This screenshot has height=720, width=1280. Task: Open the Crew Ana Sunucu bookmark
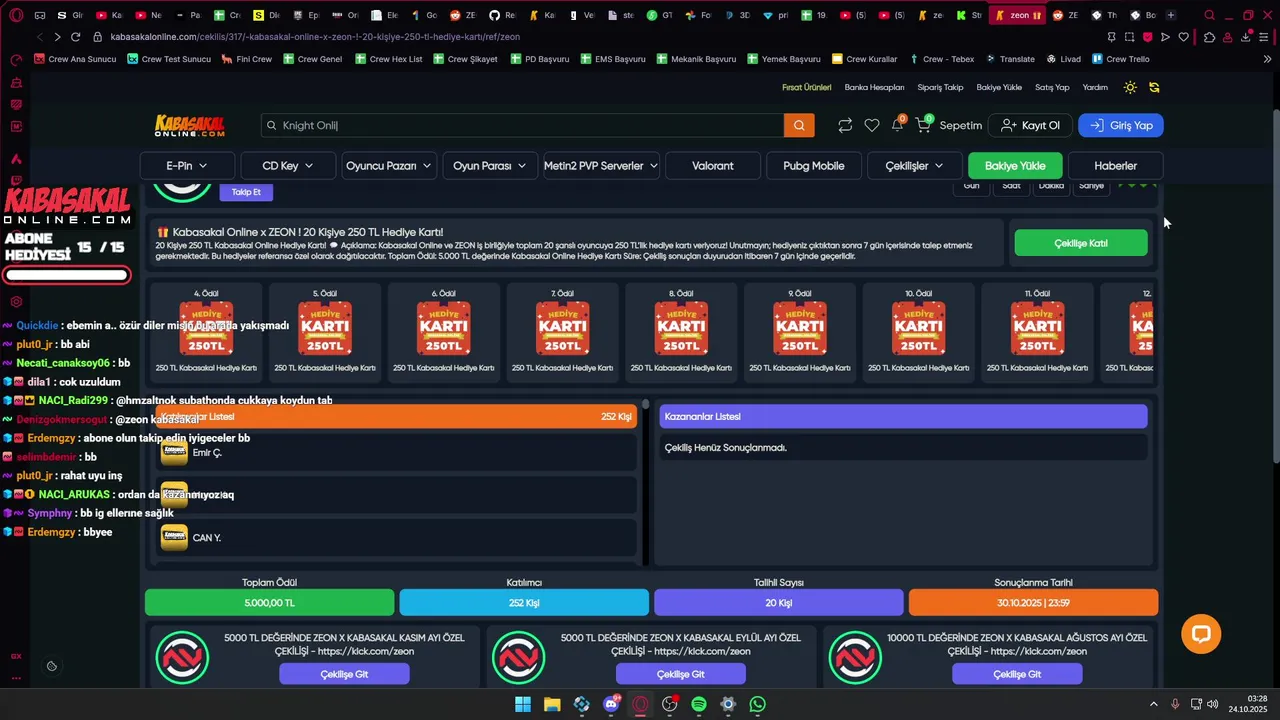75,59
